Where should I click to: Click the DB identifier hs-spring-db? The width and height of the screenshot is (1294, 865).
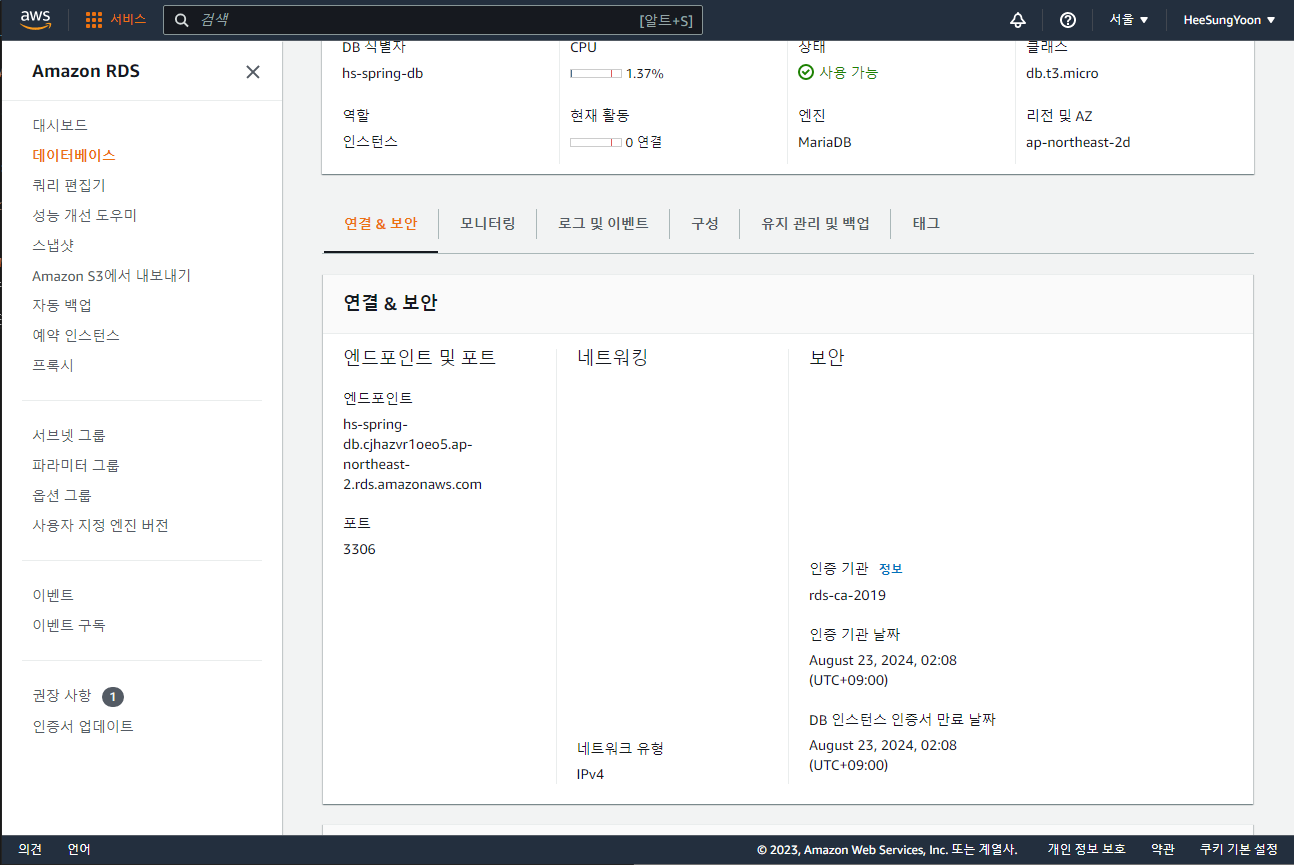coord(383,73)
